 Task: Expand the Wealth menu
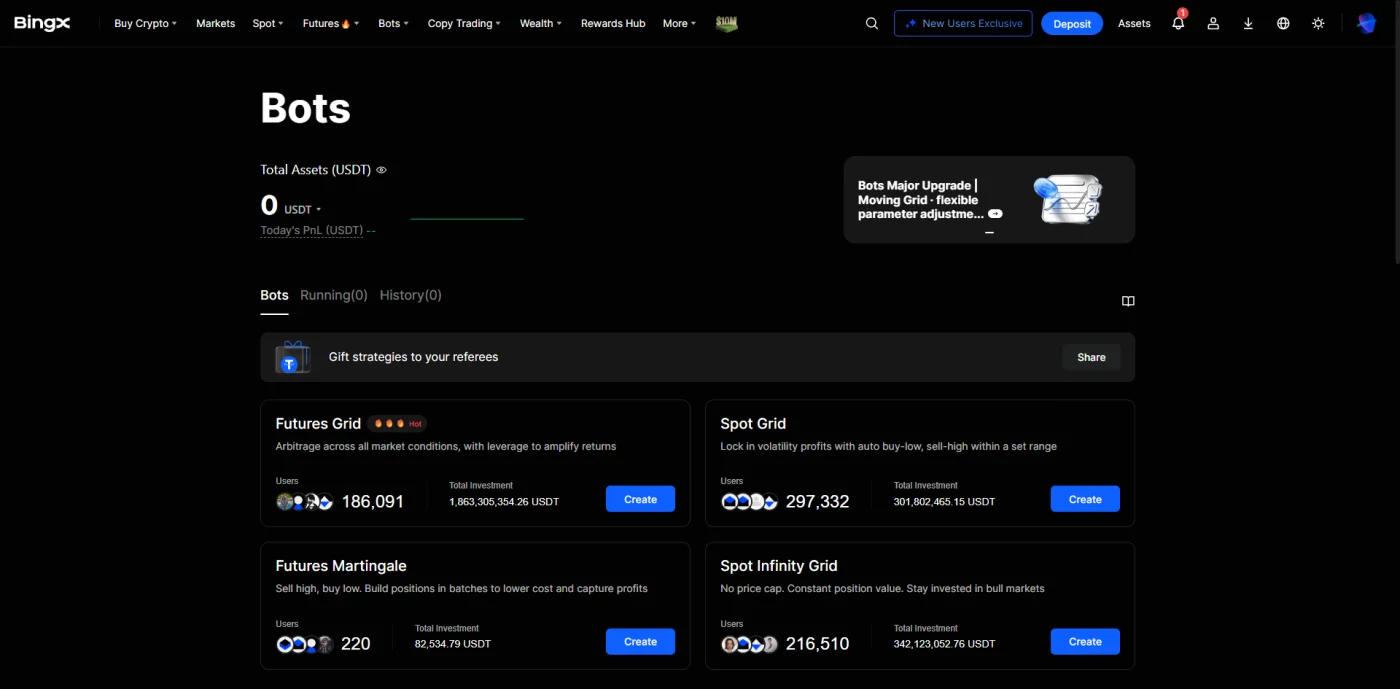pyautogui.click(x=540, y=23)
